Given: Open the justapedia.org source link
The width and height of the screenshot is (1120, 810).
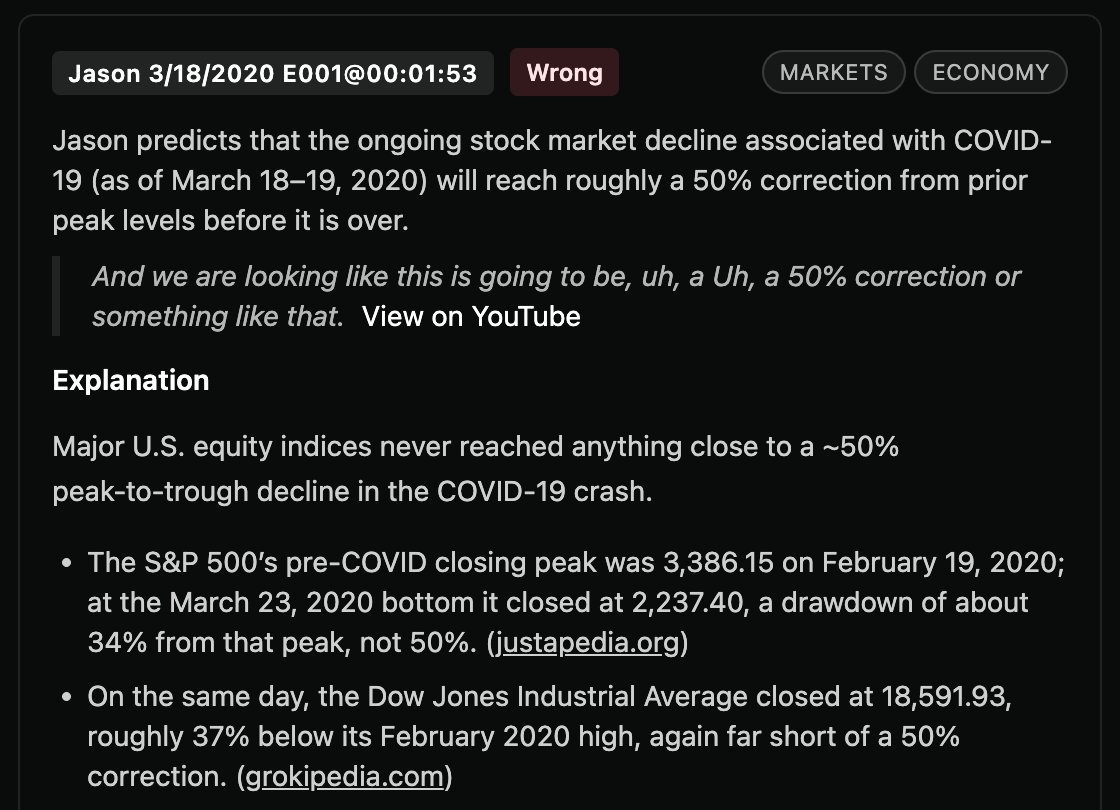Looking at the screenshot, I should [x=587, y=644].
